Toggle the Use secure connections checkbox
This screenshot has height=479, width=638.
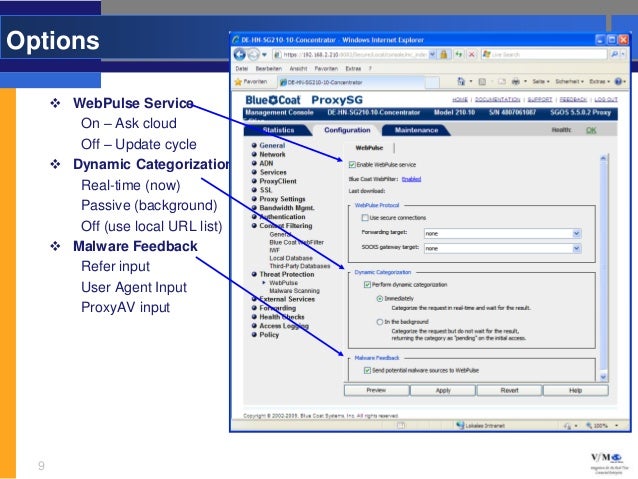click(365, 218)
